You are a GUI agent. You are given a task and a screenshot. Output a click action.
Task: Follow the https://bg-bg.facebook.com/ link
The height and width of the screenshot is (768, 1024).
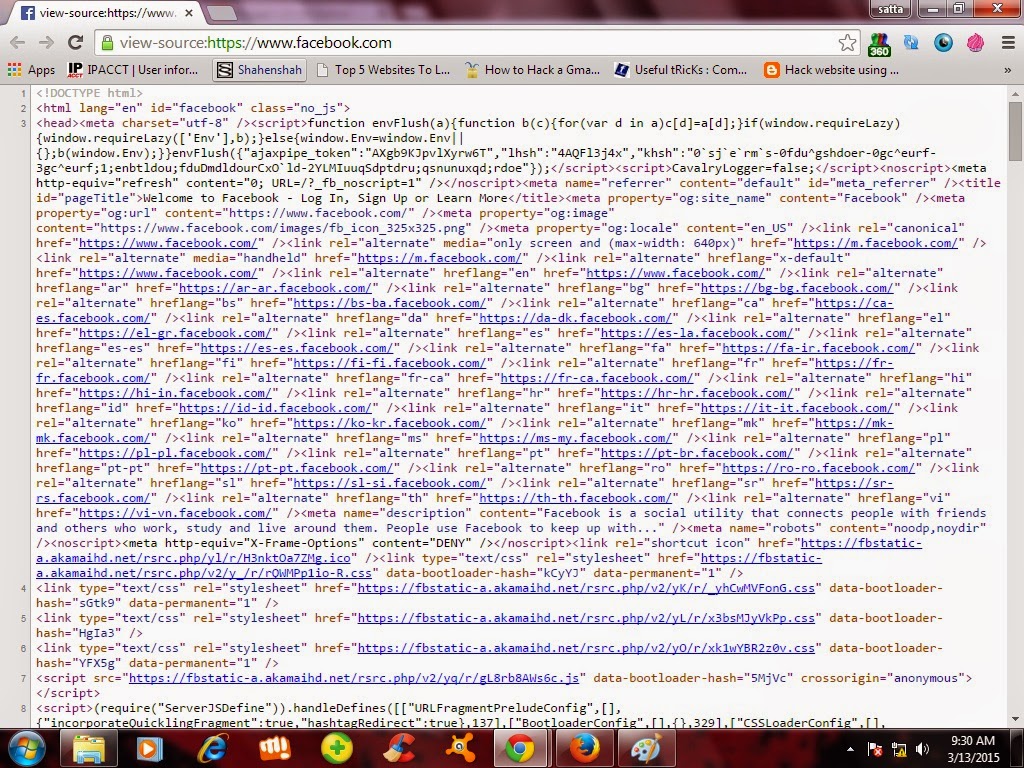point(797,288)
